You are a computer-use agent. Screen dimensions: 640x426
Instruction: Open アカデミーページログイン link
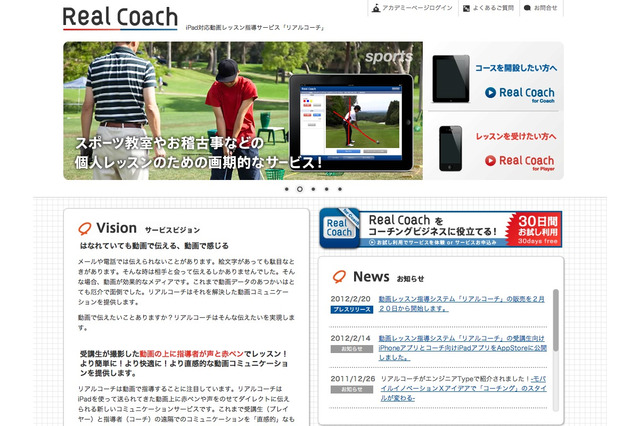[x=416, y=8]
